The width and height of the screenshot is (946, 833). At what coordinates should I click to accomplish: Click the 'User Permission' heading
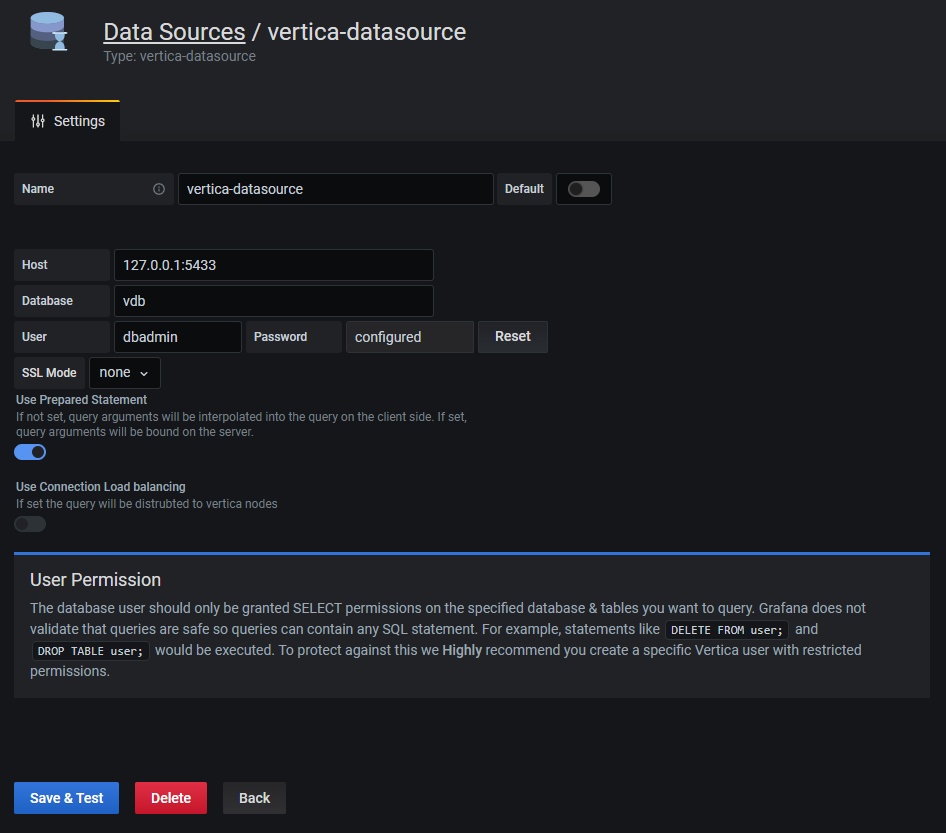(95, 580)
